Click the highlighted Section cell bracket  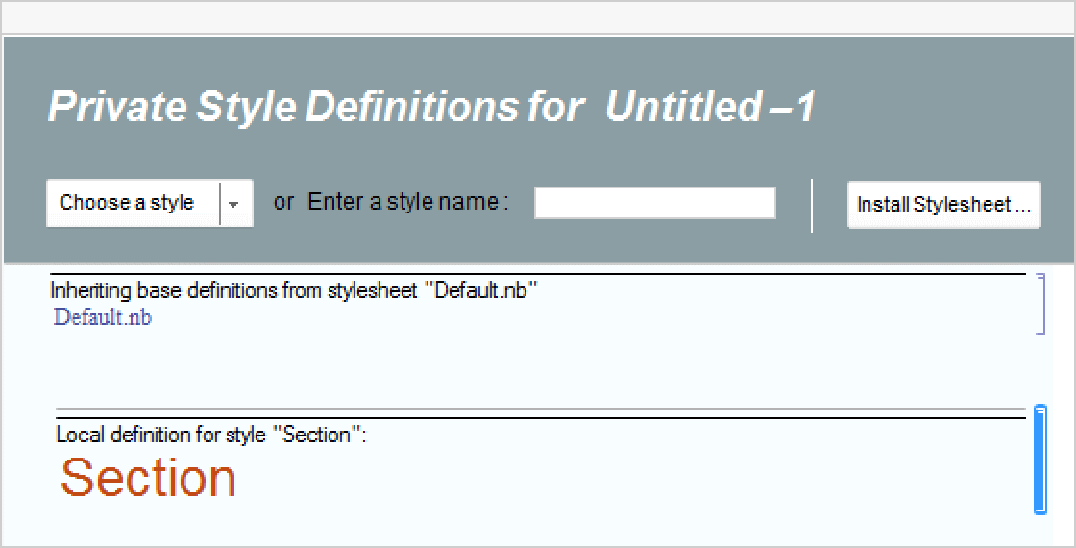(x=1041, y=459)
